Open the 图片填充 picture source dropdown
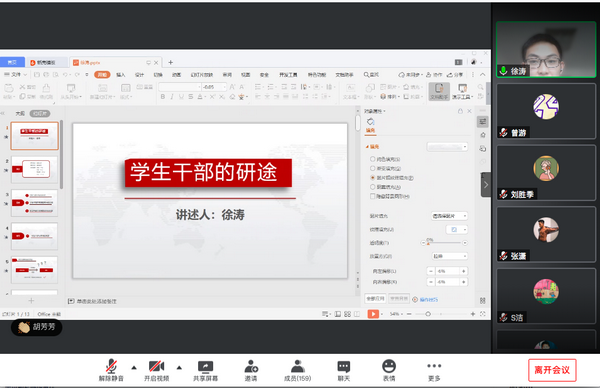Image resolution: width=600 pixels, height=388 pixels. pos(449,216)
